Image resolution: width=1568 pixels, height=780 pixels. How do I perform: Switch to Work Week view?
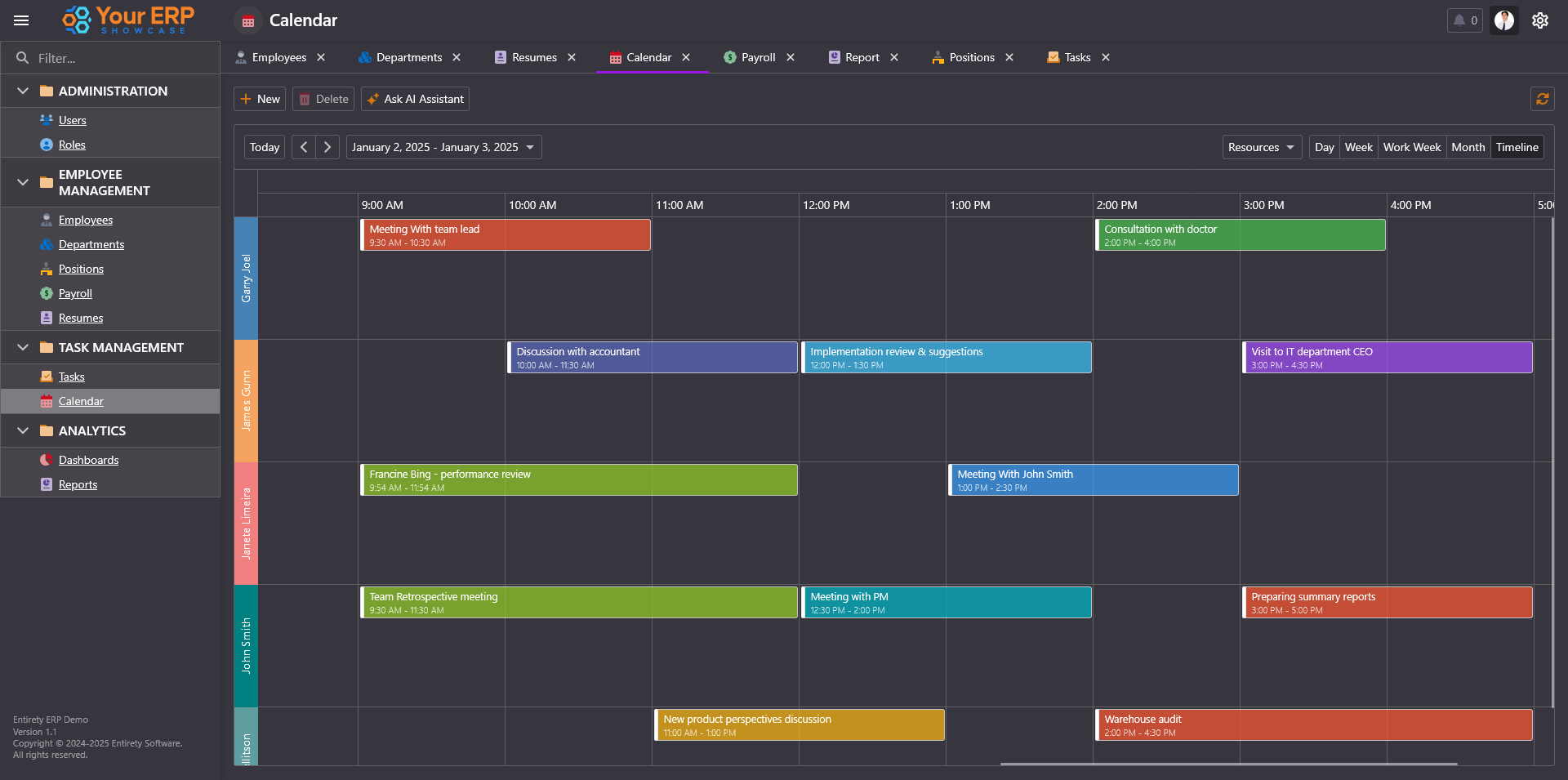(1411, 147)
